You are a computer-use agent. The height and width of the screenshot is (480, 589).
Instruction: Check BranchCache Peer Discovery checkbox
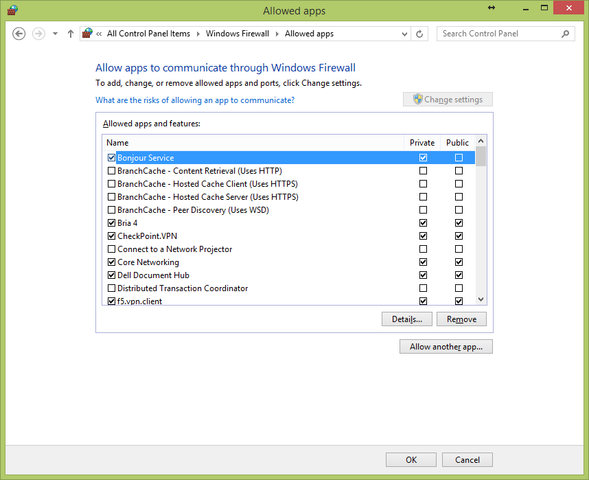[111, 210]
